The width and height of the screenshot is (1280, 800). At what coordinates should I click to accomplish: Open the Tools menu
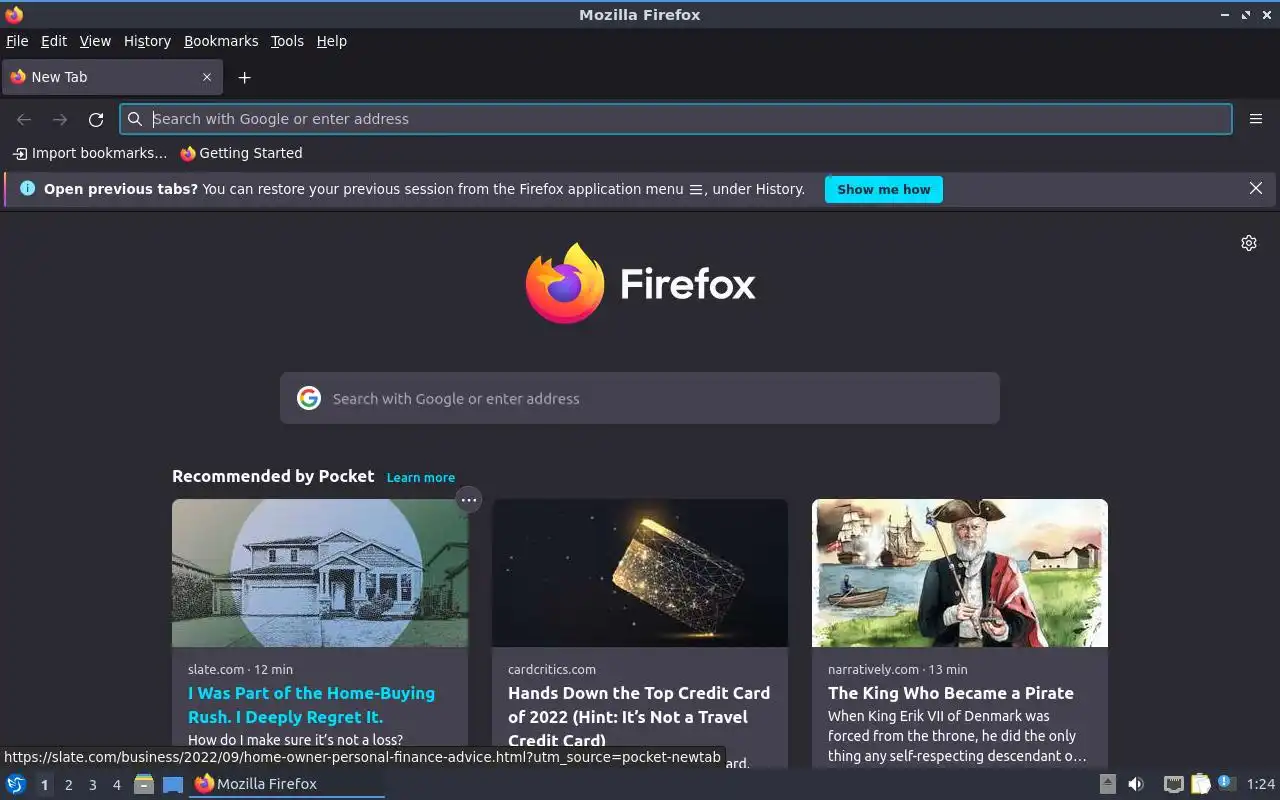(x=287, y=41)
